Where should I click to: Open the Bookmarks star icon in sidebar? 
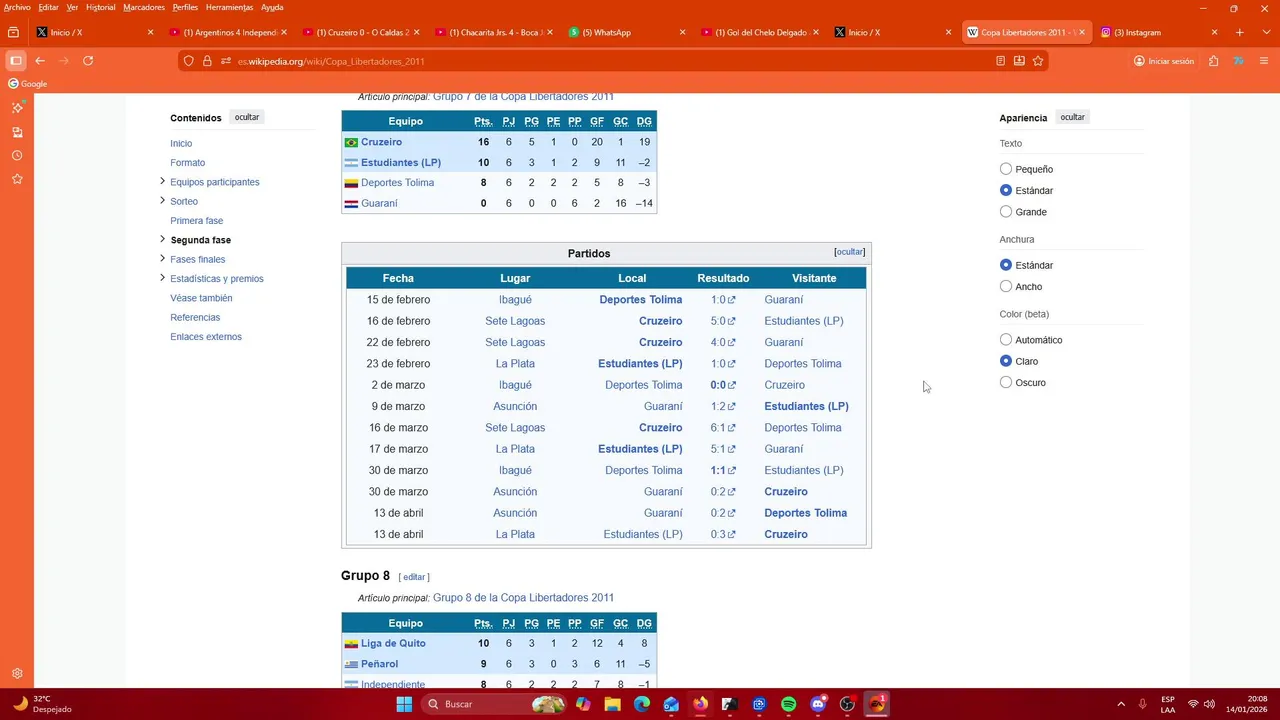click(x=17, y=179)
